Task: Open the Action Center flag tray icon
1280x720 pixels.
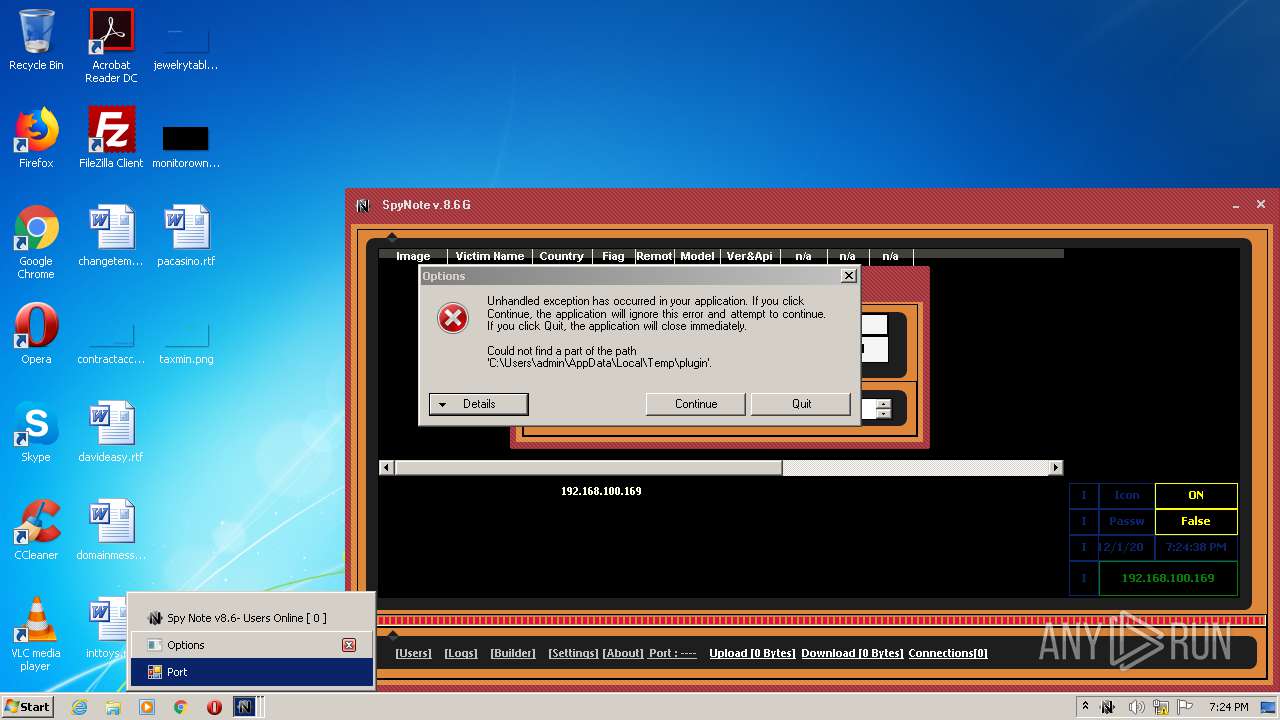Action: [1185, 707]
